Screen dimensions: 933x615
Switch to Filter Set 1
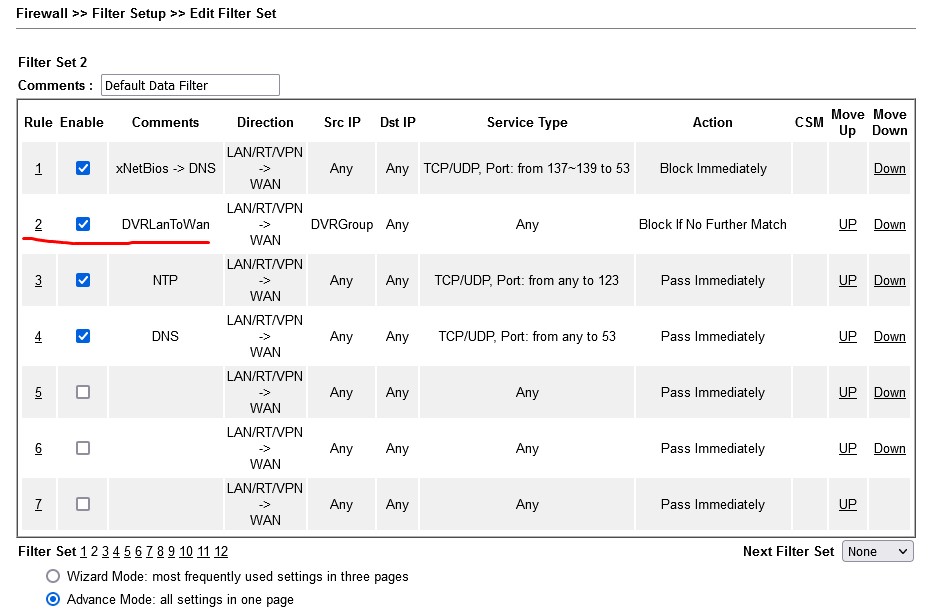tap(84, 551)
